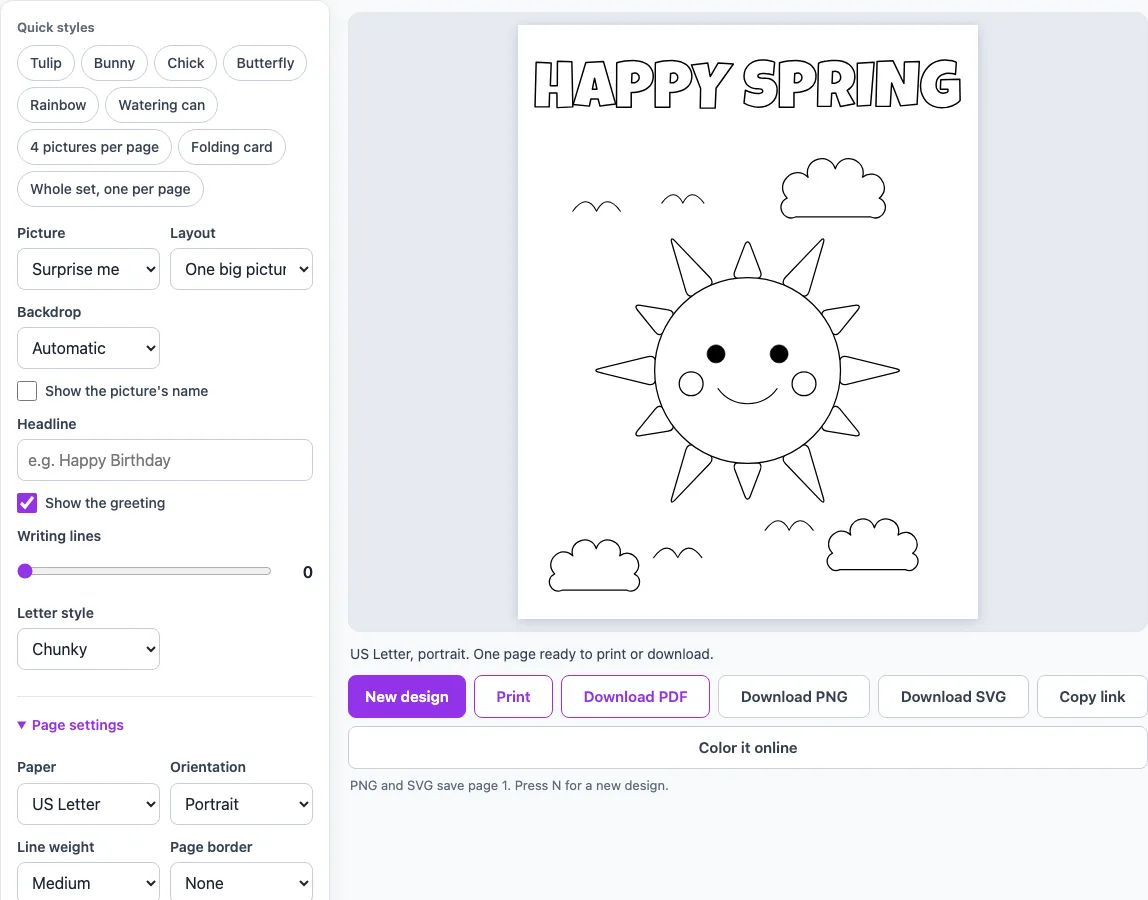The width and height of the screenshot is (1148, 900).
Task: Apply the Tulip quick style
Action: [x=45, y=63]
